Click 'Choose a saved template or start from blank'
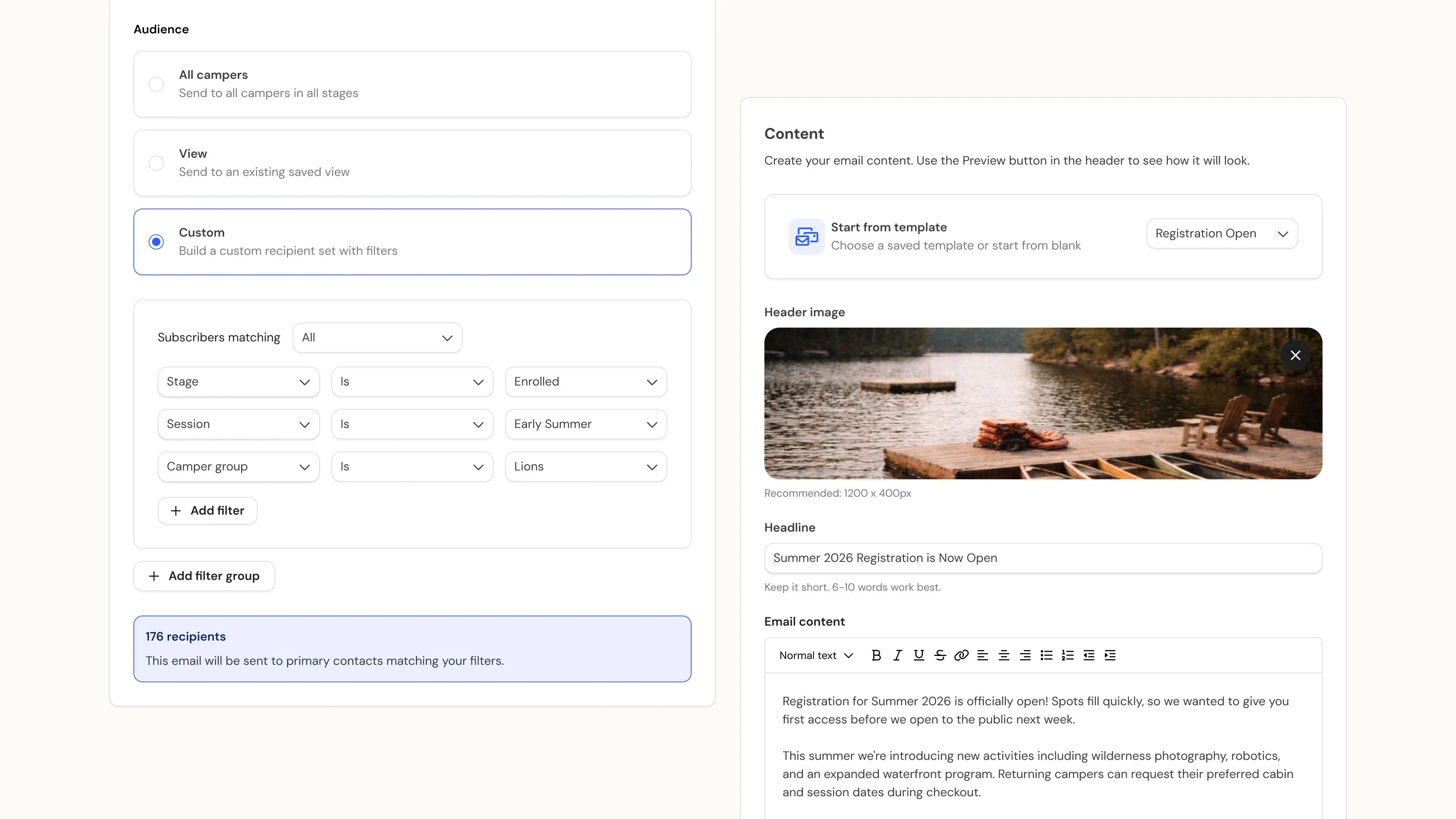The height and width of the screenshot is (819, 1456). click(956, 246)
